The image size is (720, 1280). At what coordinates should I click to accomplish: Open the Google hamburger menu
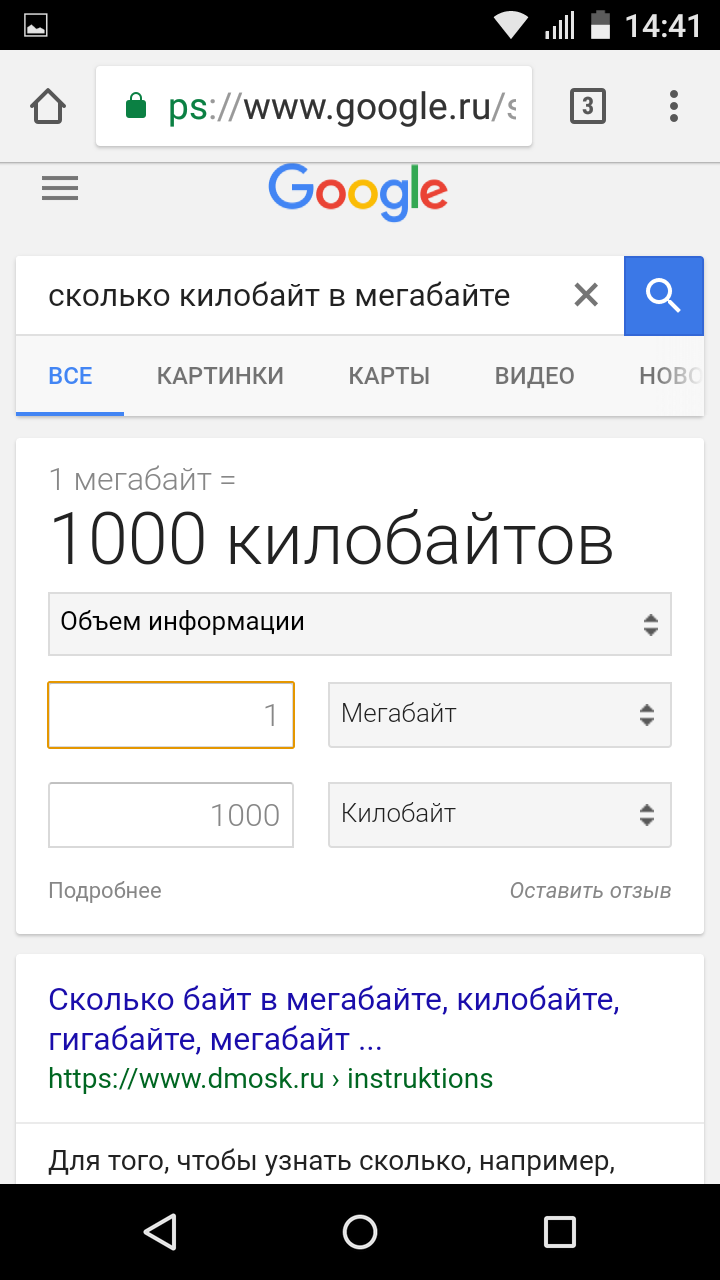60,189
